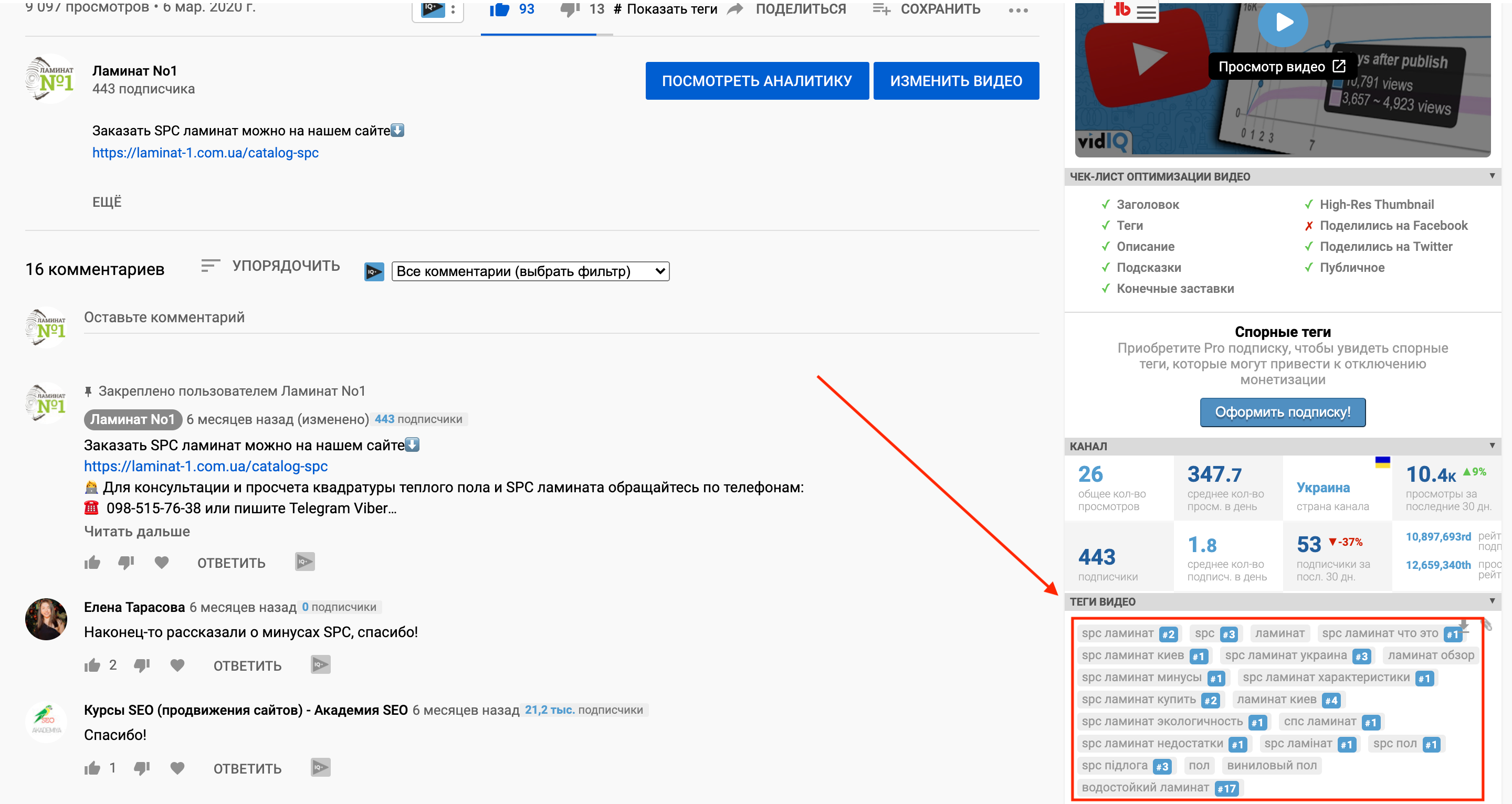Screen dimensions: 1512x804
Task: Click the Оформить подписку button
Action: click(1282, 412)
